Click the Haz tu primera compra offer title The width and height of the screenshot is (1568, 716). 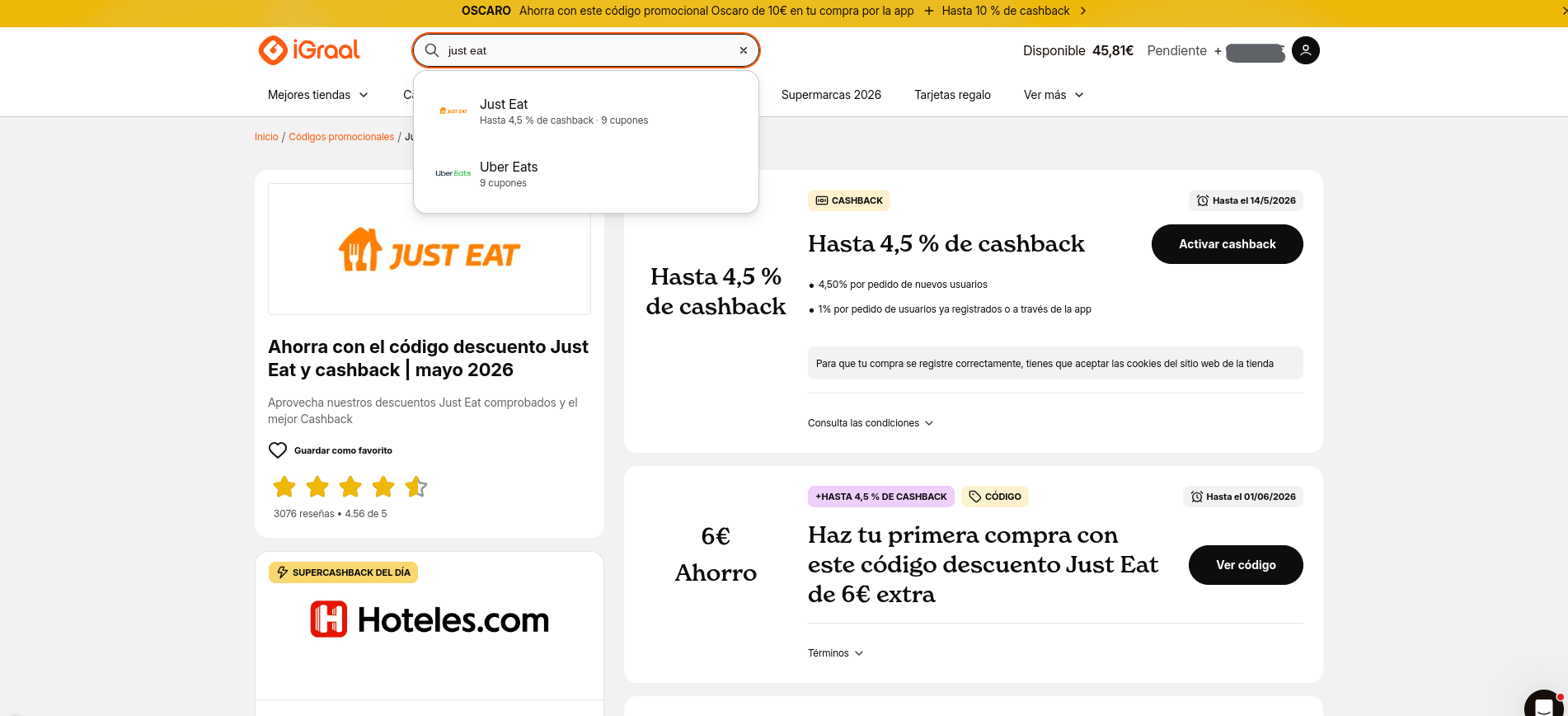983,564
